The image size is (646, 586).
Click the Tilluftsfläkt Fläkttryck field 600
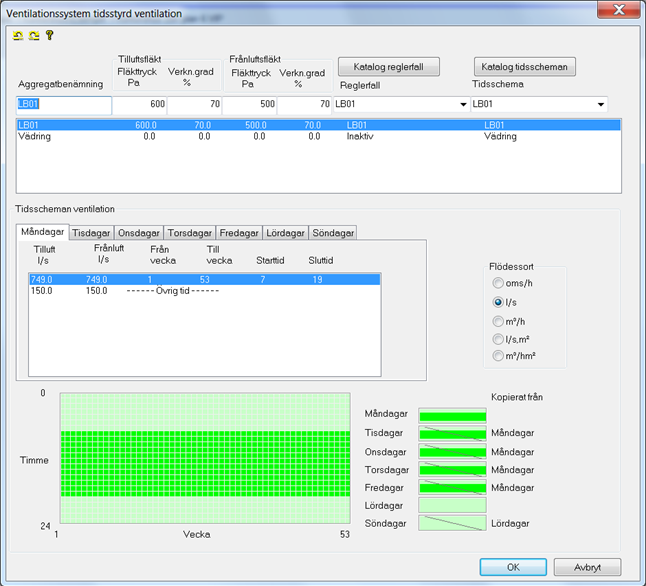[x=139, y=105]
